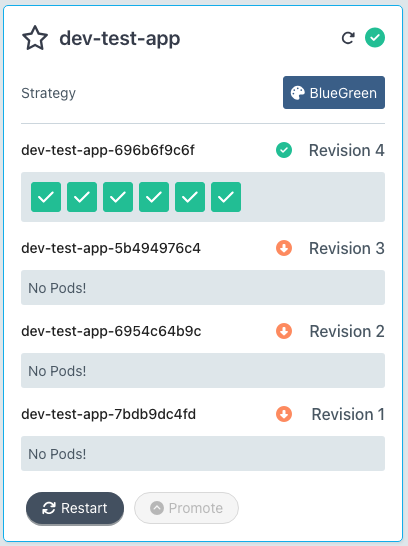Click the disabled Promote button
This screenshot has height=546, width=408.
(x=187, y=508)
